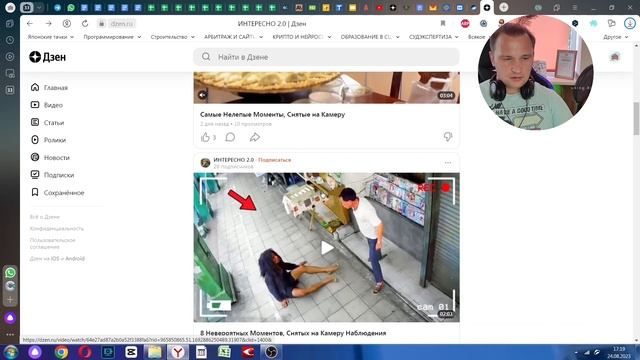The image size is (640, 360).
Task: Focus the 'Найти в Дзене' search field
Action: click(x=326, y=57)
